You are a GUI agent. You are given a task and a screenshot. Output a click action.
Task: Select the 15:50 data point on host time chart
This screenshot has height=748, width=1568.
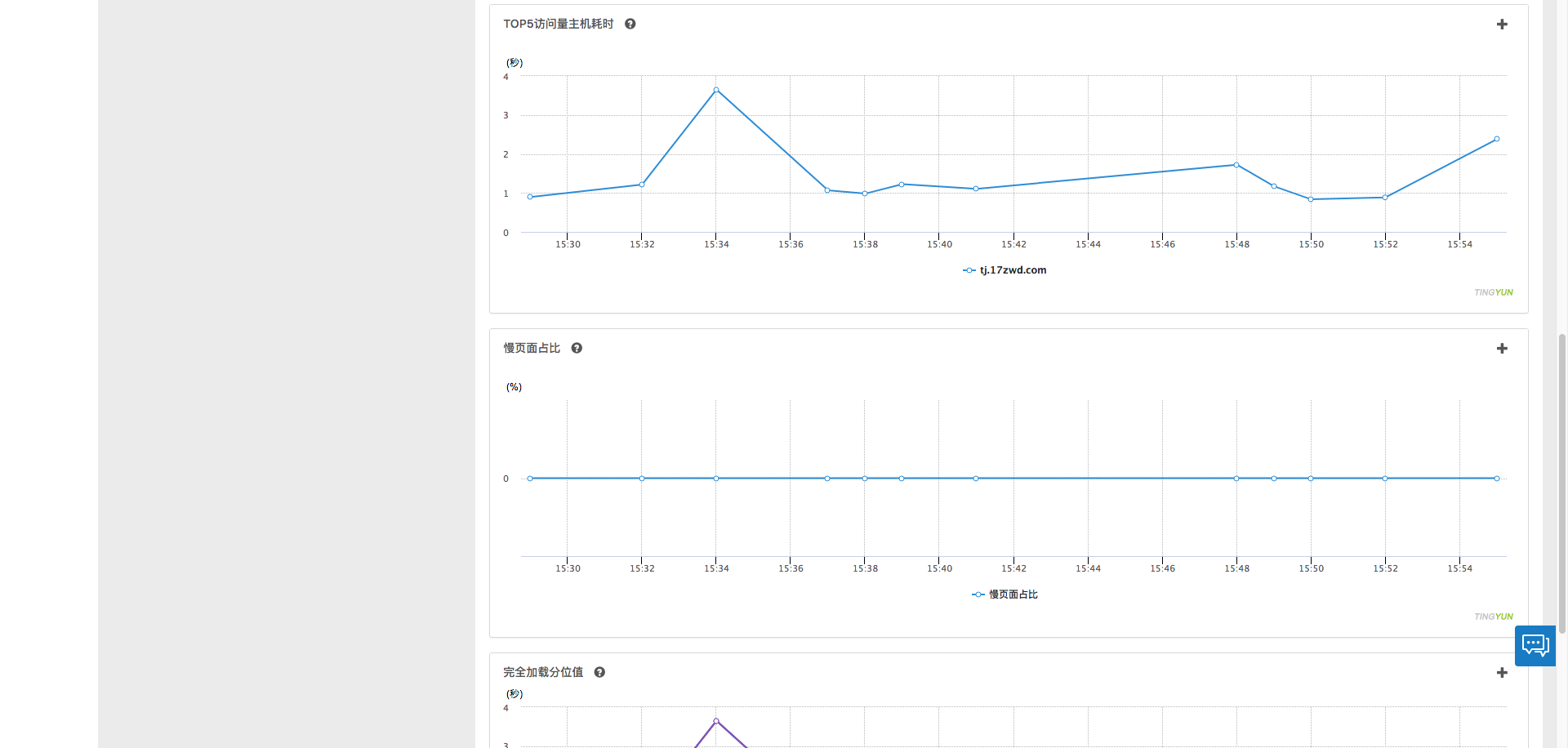(1311, 199)
